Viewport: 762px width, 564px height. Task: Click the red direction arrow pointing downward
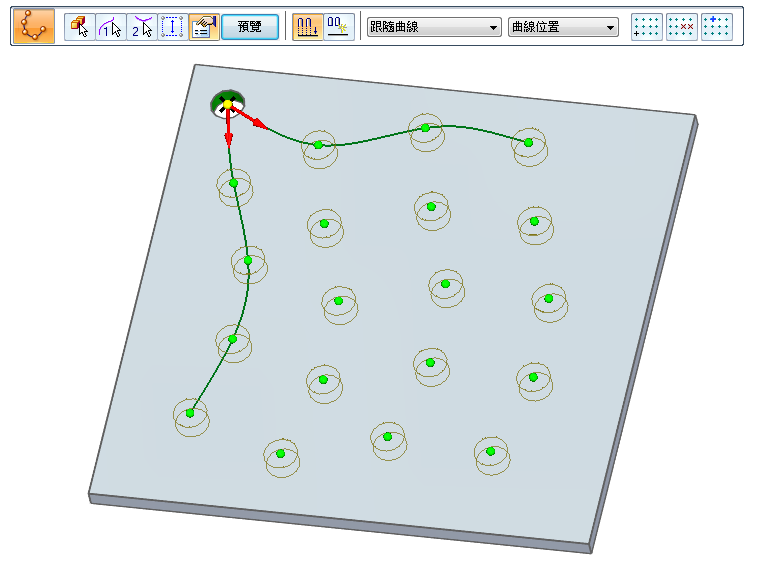pyautogui.click(x=228, y=129)
